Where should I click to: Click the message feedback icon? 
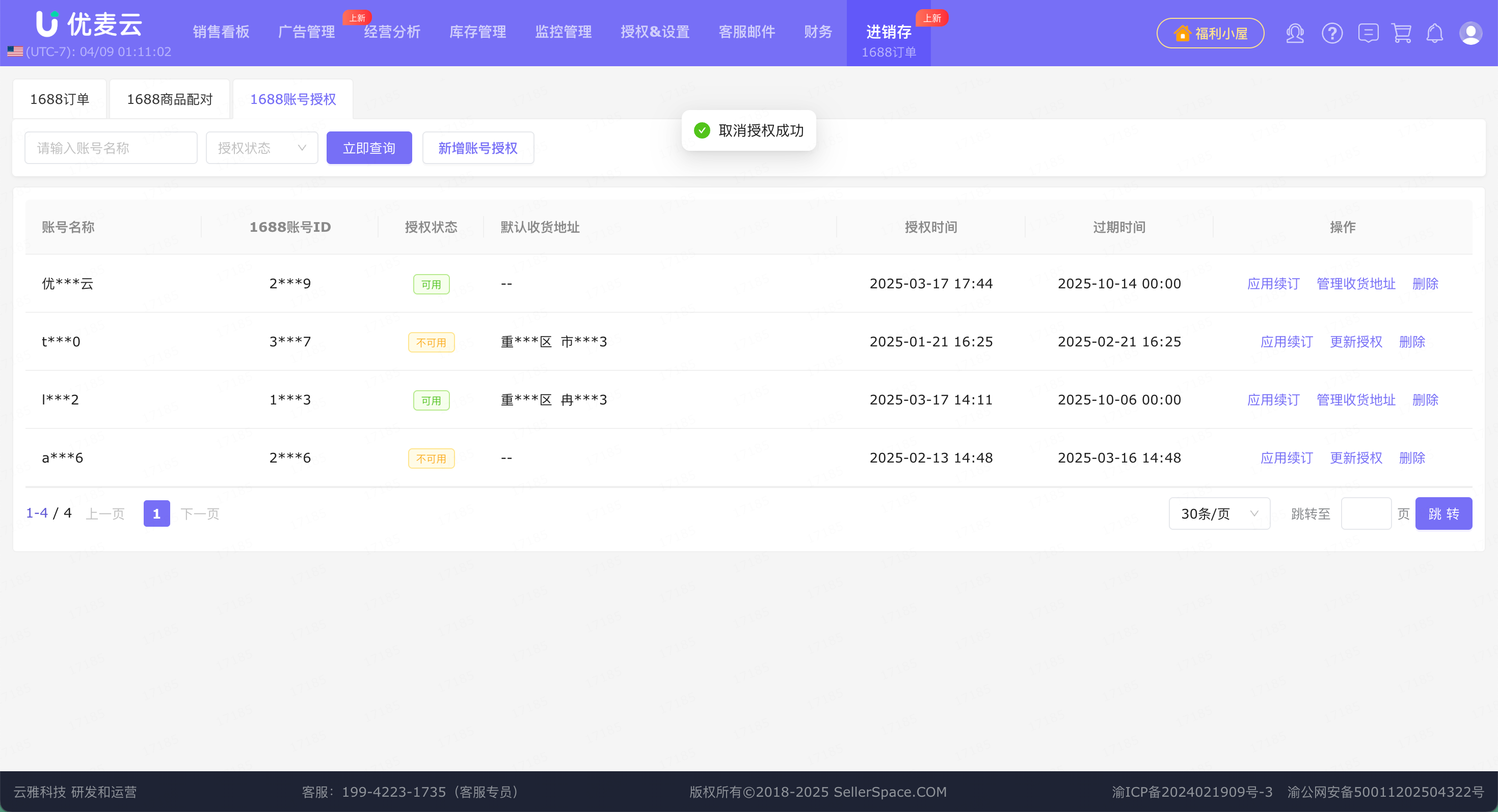point(1368,33)
